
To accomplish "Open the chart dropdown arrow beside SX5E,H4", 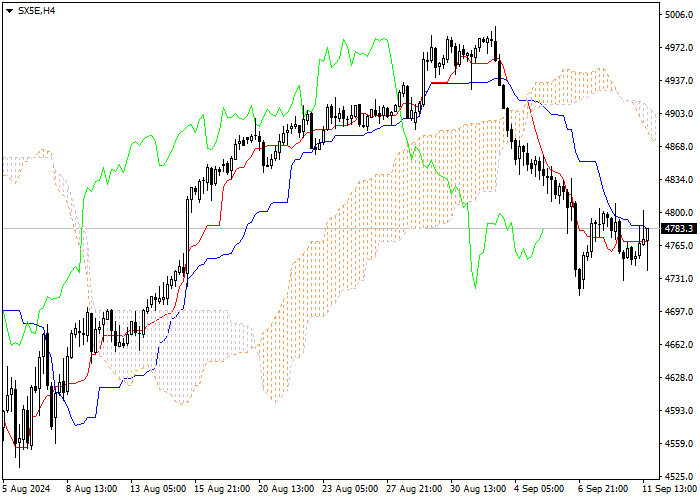I will point(9,11).
